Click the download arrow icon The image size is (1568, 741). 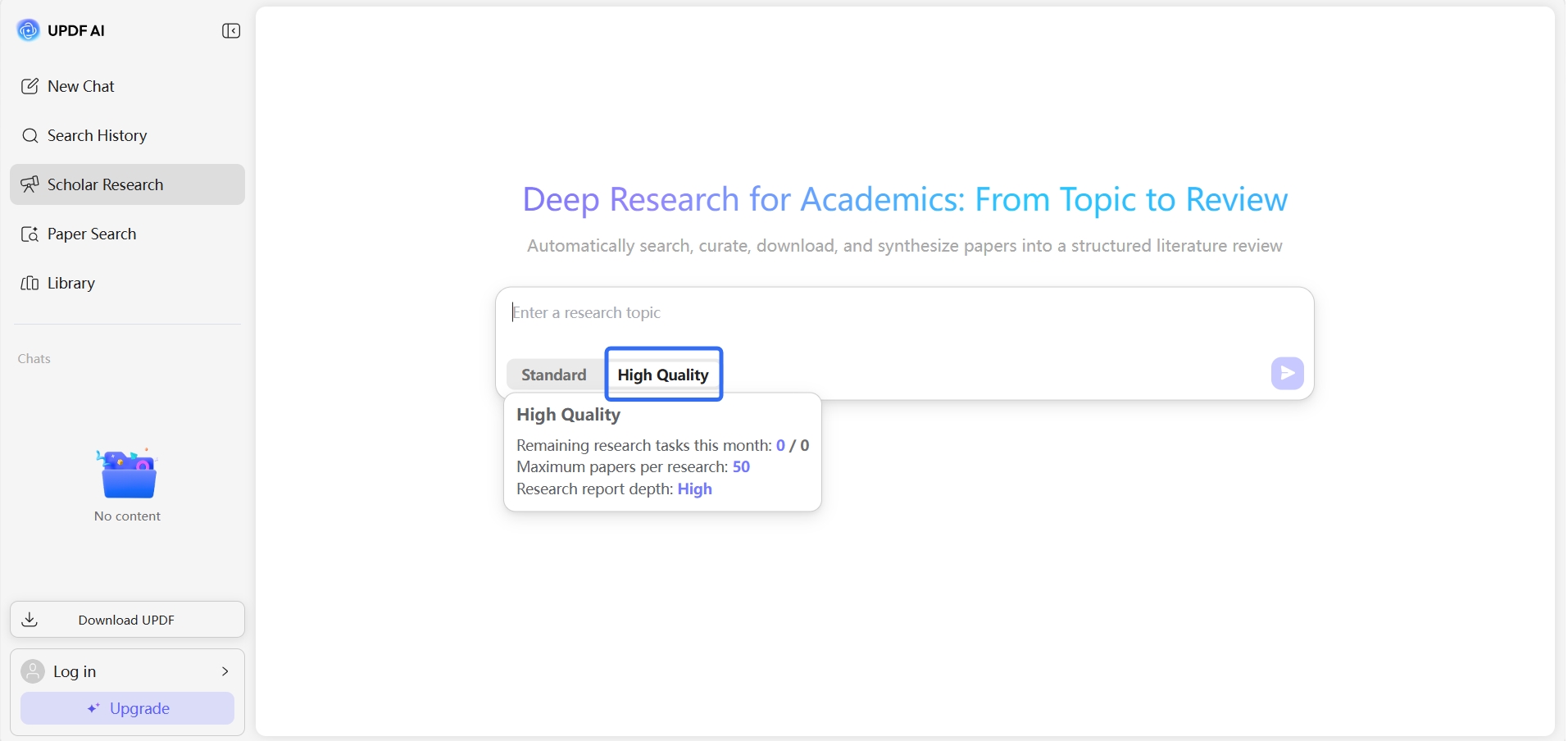tap(30, 619)
